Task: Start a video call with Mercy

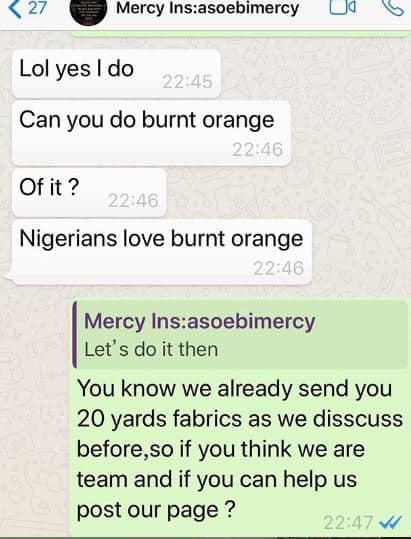Action: pyautogui.click(x=343, y=7)
